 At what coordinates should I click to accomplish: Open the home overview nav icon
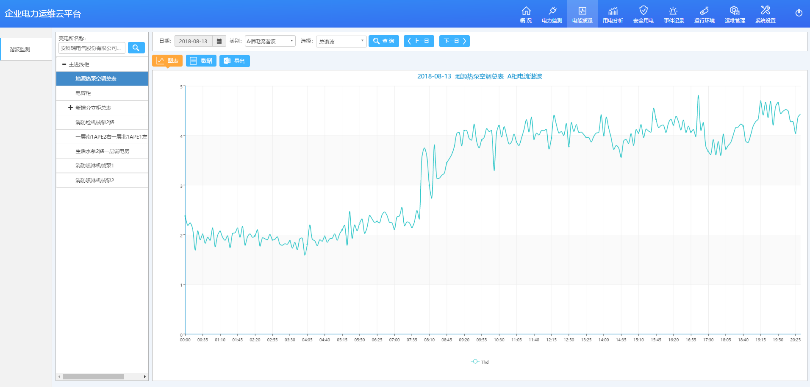pyautogui.click(x=526, y=14)
